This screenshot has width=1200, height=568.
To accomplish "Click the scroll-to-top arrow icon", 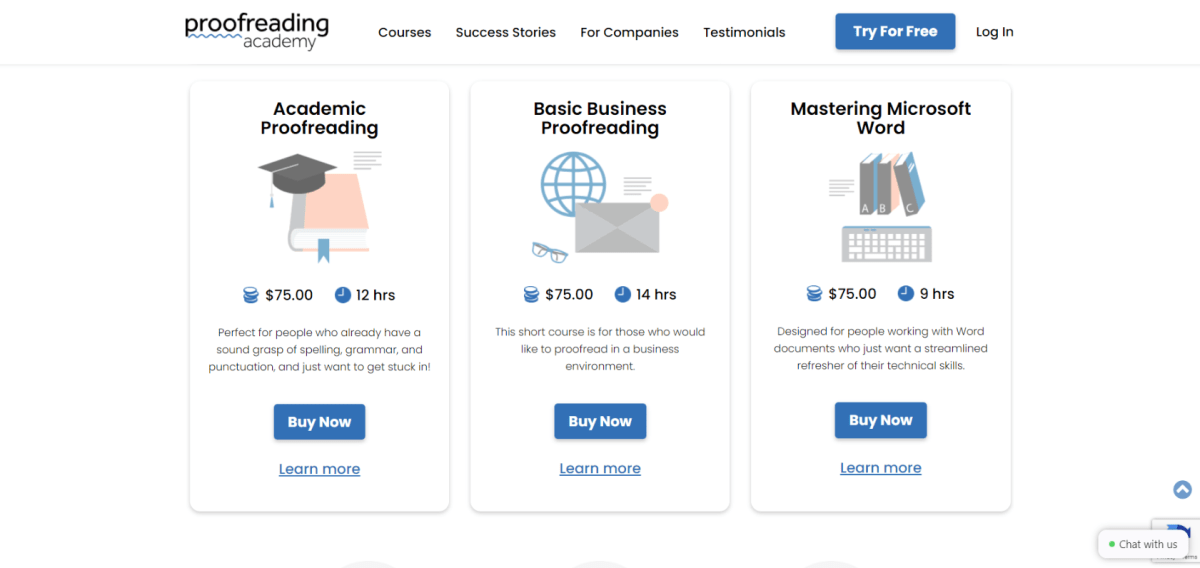I will [x=1182, y=489].
